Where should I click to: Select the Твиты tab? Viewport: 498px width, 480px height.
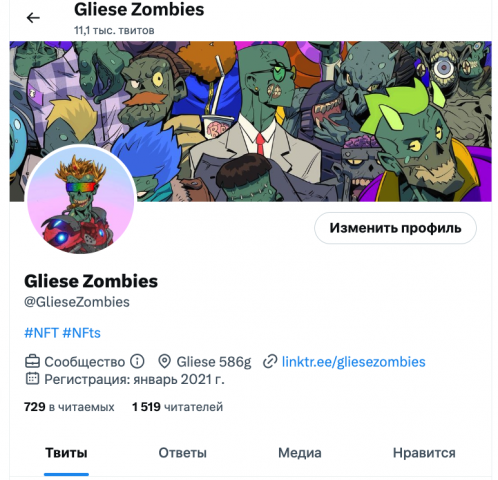tap(66, 453)
